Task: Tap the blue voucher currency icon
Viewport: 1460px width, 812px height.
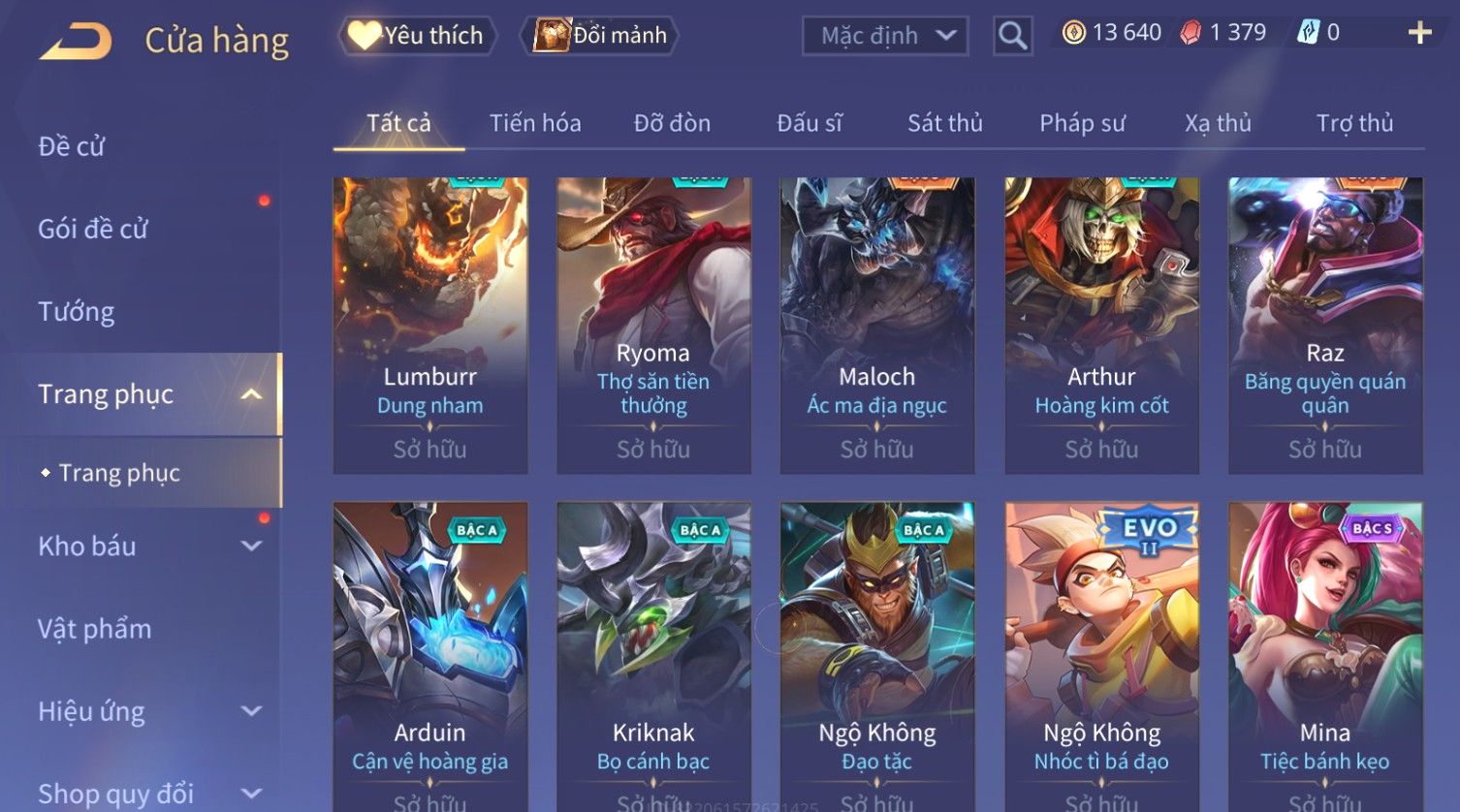Action: coord(1308,33)
